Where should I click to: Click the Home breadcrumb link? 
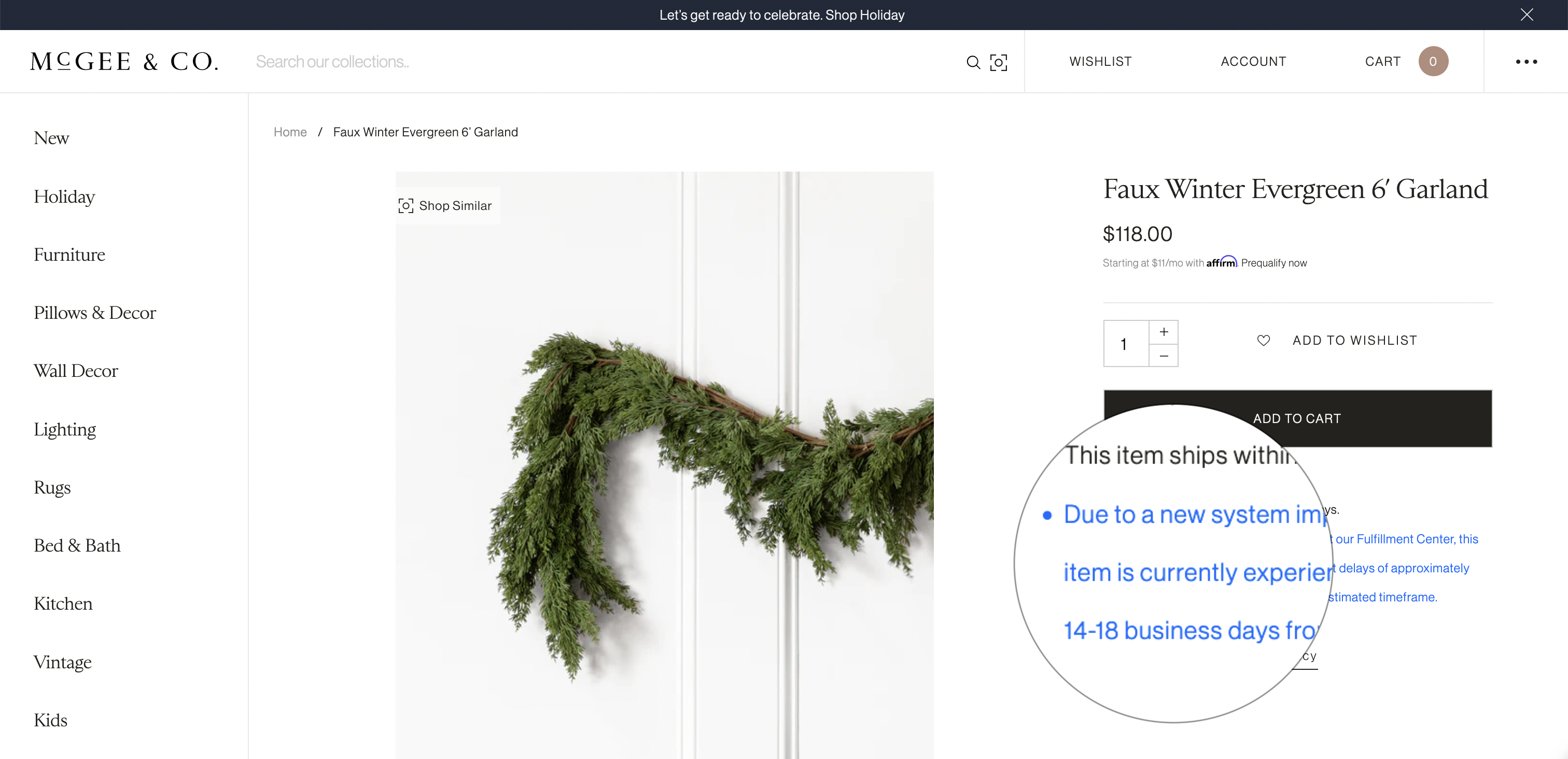click(290, 131)
